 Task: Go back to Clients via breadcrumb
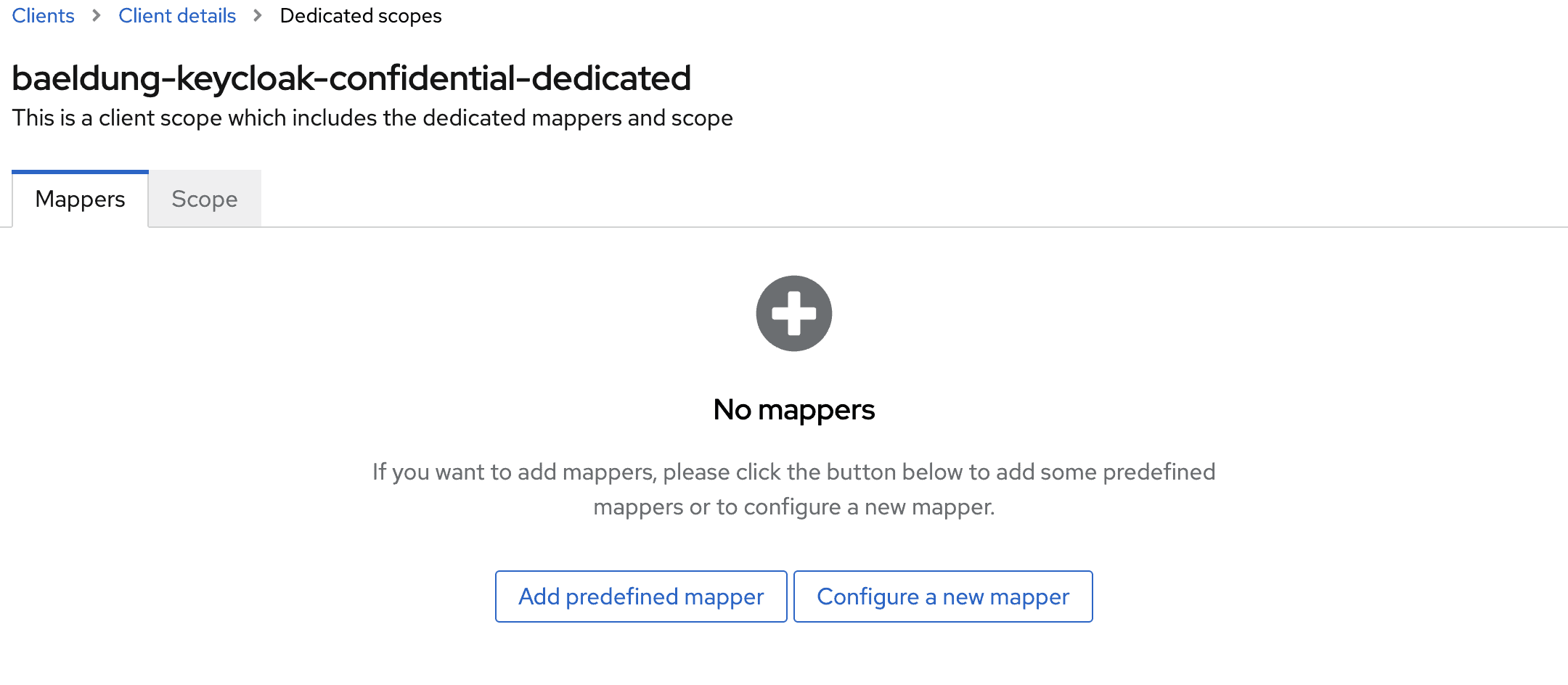pos(43,15)
